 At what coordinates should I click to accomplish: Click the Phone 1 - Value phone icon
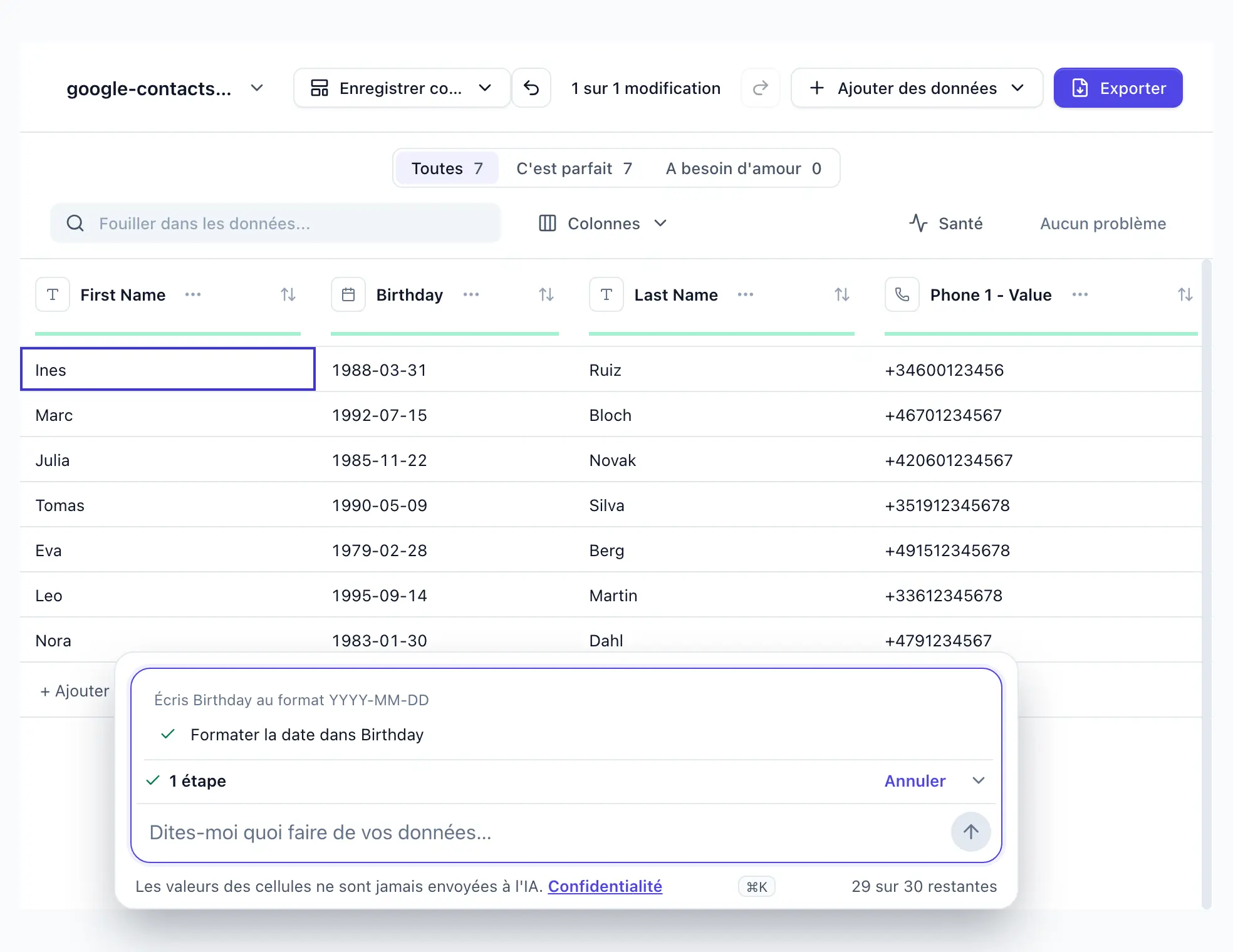pyautogui.click(x=902, y=294)
